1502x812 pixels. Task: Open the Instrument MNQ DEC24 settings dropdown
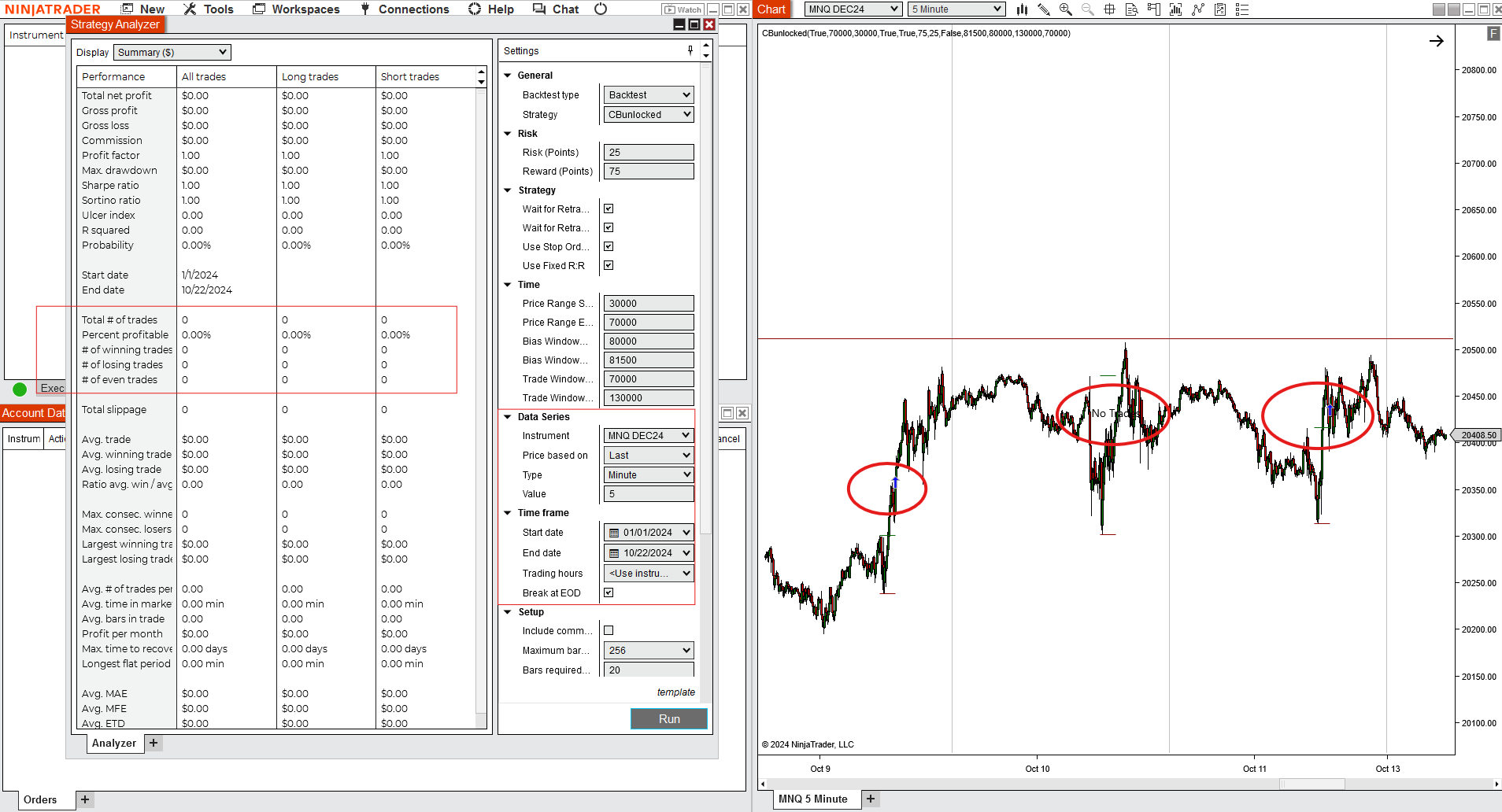click(649, 435)
